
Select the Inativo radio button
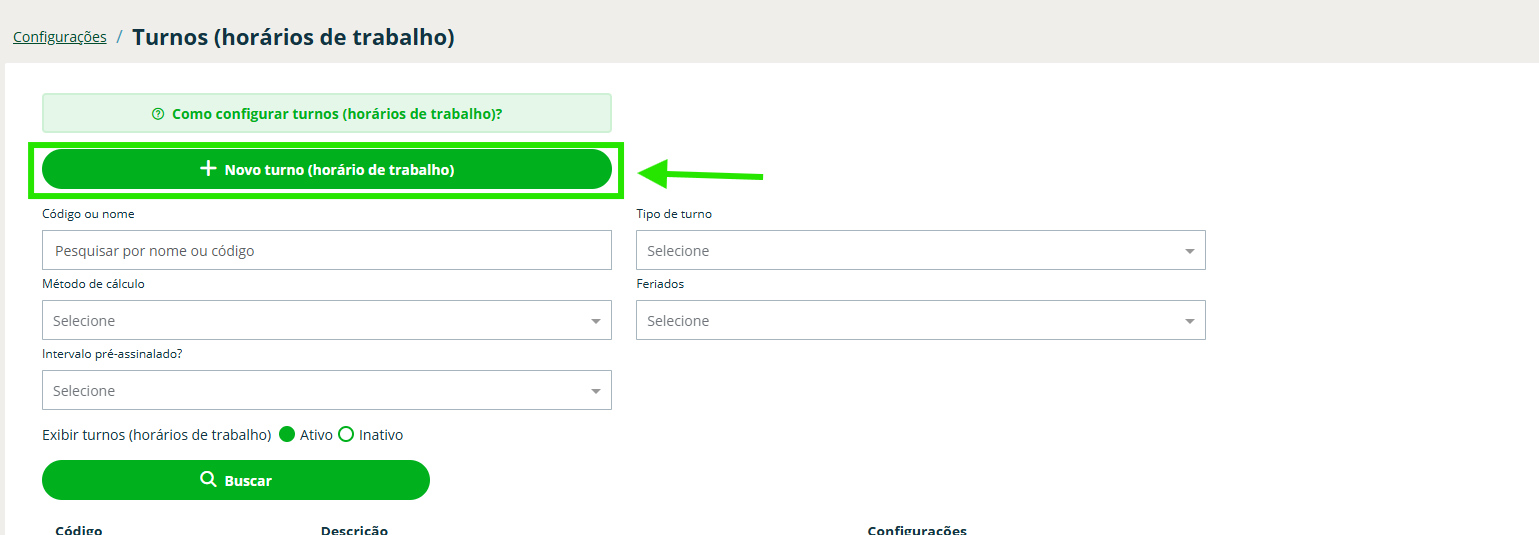(x=346, y=435)
